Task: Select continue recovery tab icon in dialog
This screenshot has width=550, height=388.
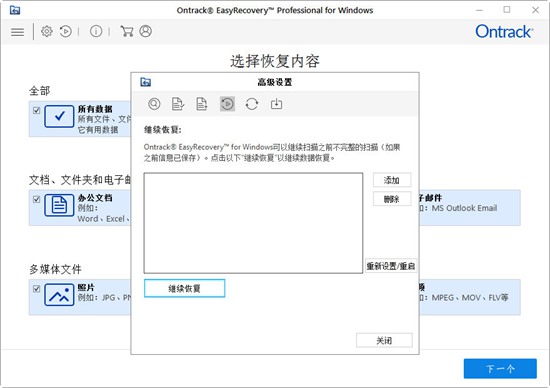Action: coord(227,104)
